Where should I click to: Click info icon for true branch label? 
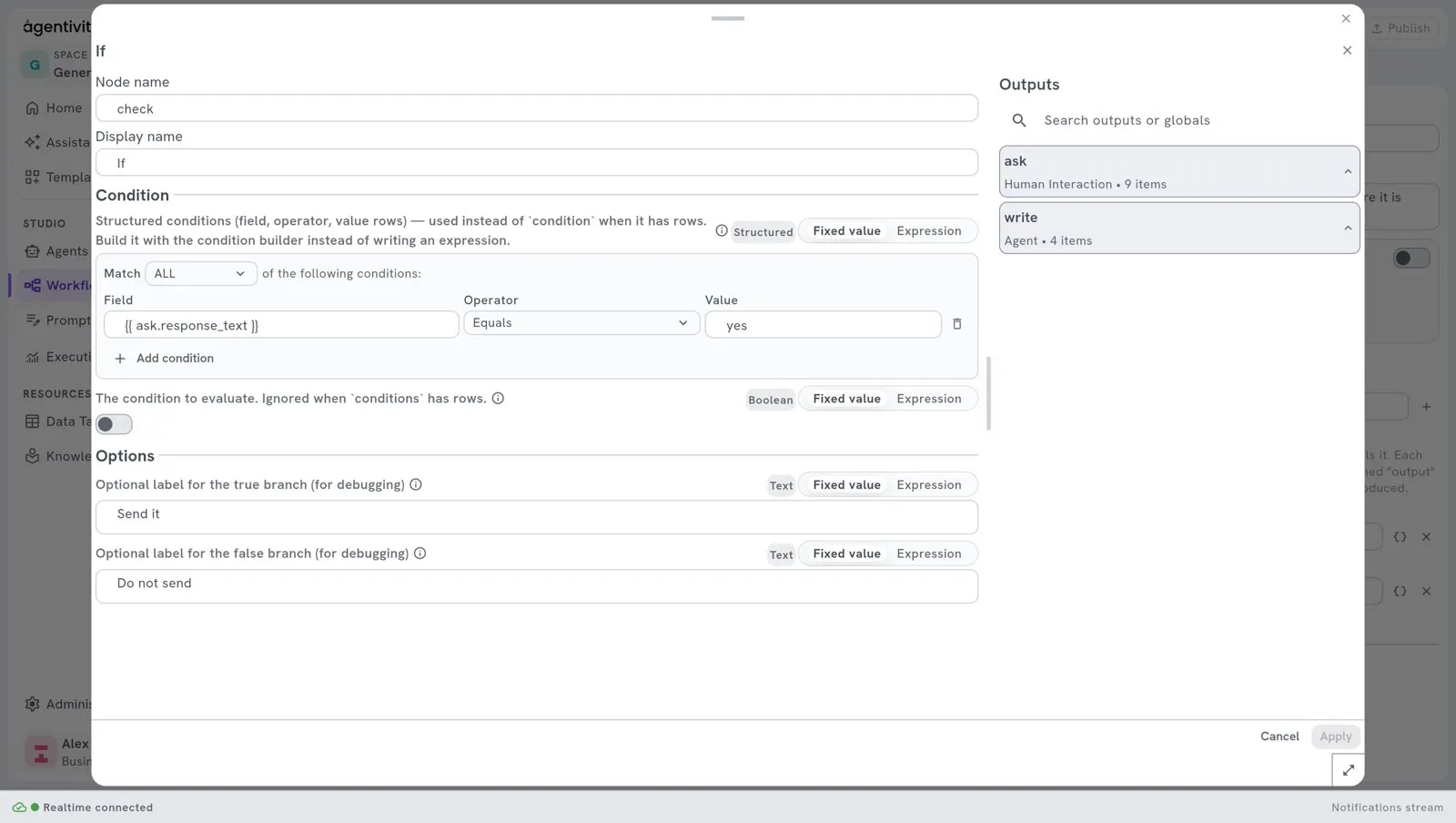[416, 484]
